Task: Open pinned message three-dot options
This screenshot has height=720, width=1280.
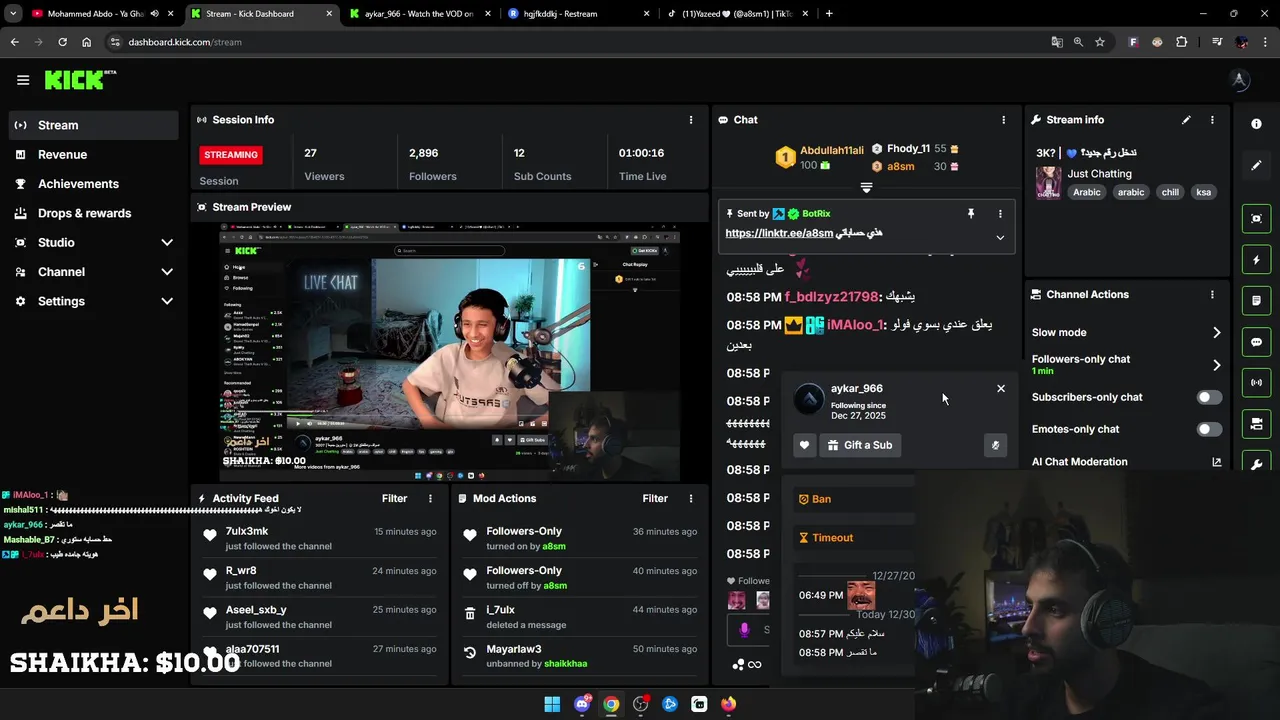Action: pos(999,214)
